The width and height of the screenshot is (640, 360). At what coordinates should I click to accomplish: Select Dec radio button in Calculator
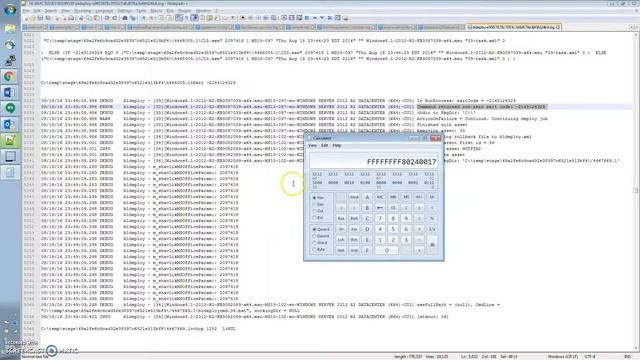tap(319, 204)
